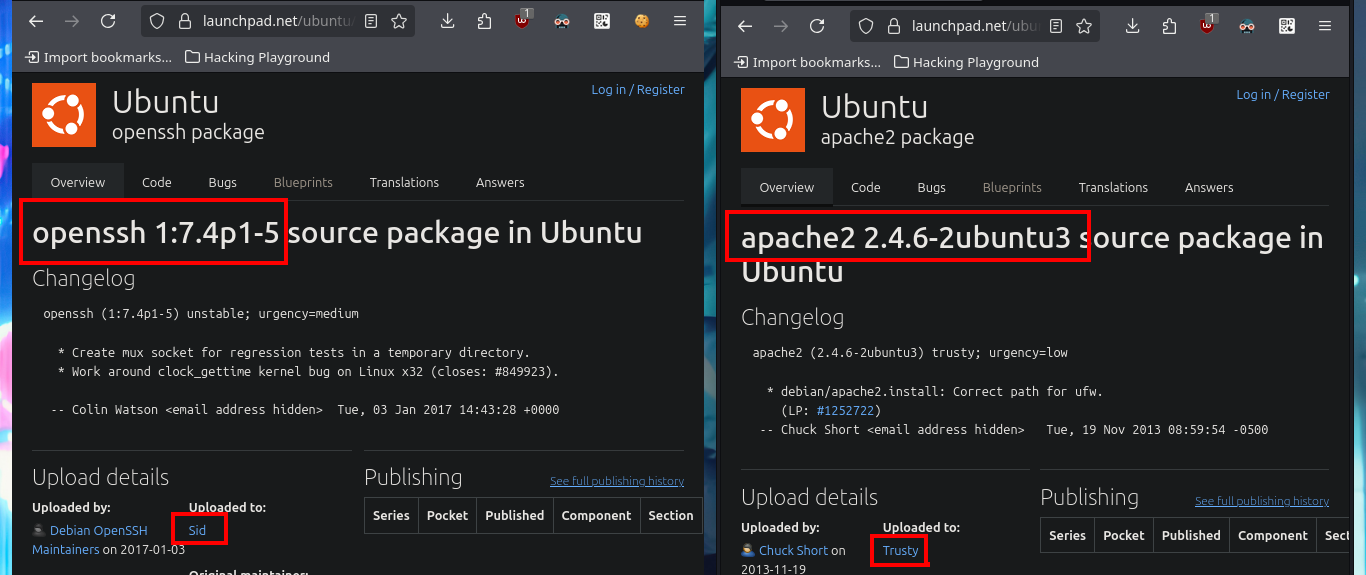This screenshot has height=575, width=1366.
Task: Click Ubuntu logo on apache2 page
Action: 773,120
